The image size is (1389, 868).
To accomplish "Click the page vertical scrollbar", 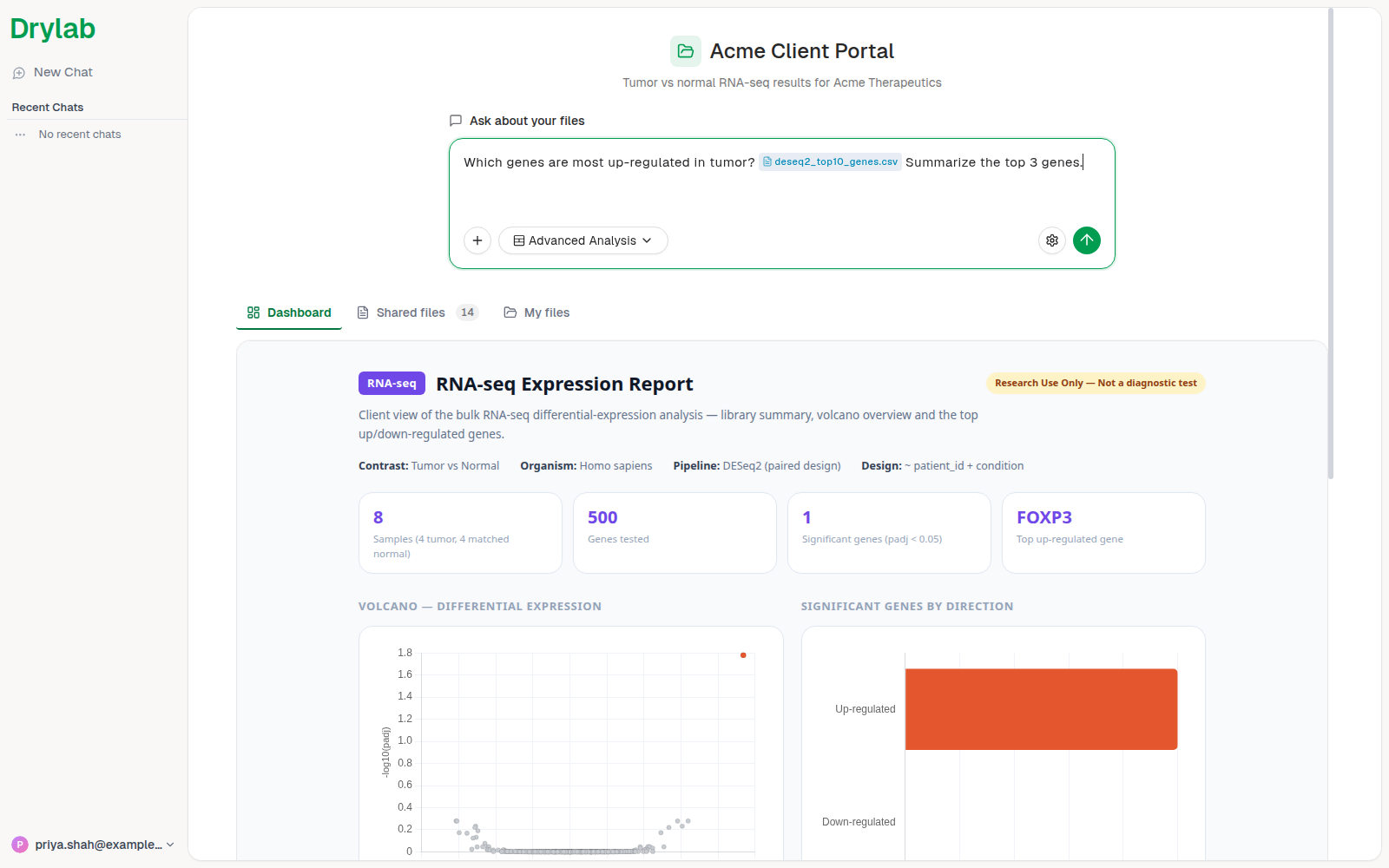I will click(x=1330, y=243).
